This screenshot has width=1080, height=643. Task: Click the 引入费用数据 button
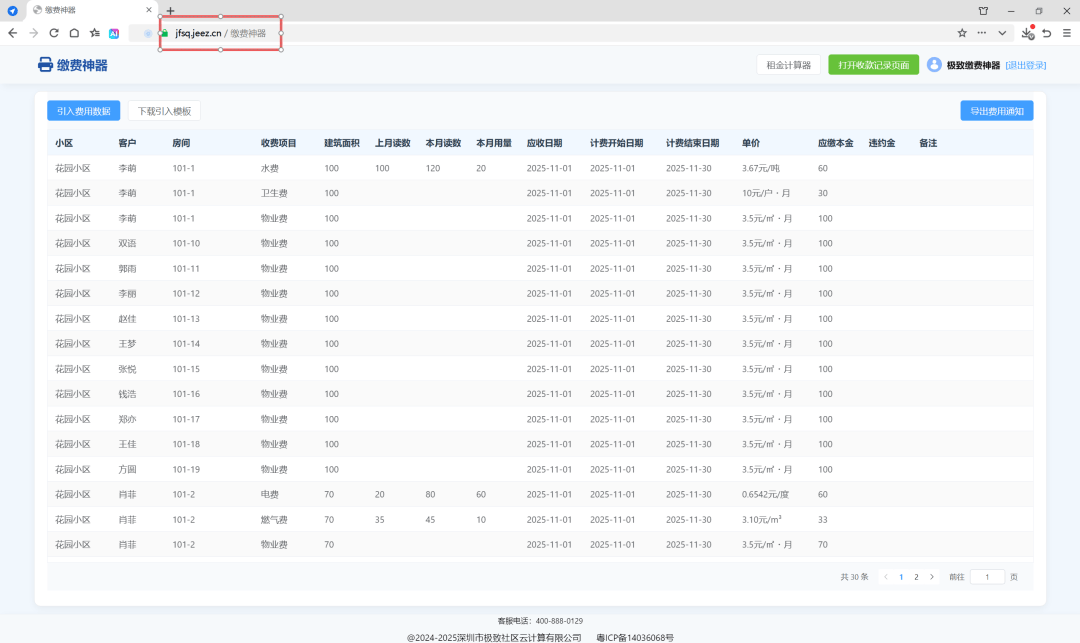click(x=84, y=111)
